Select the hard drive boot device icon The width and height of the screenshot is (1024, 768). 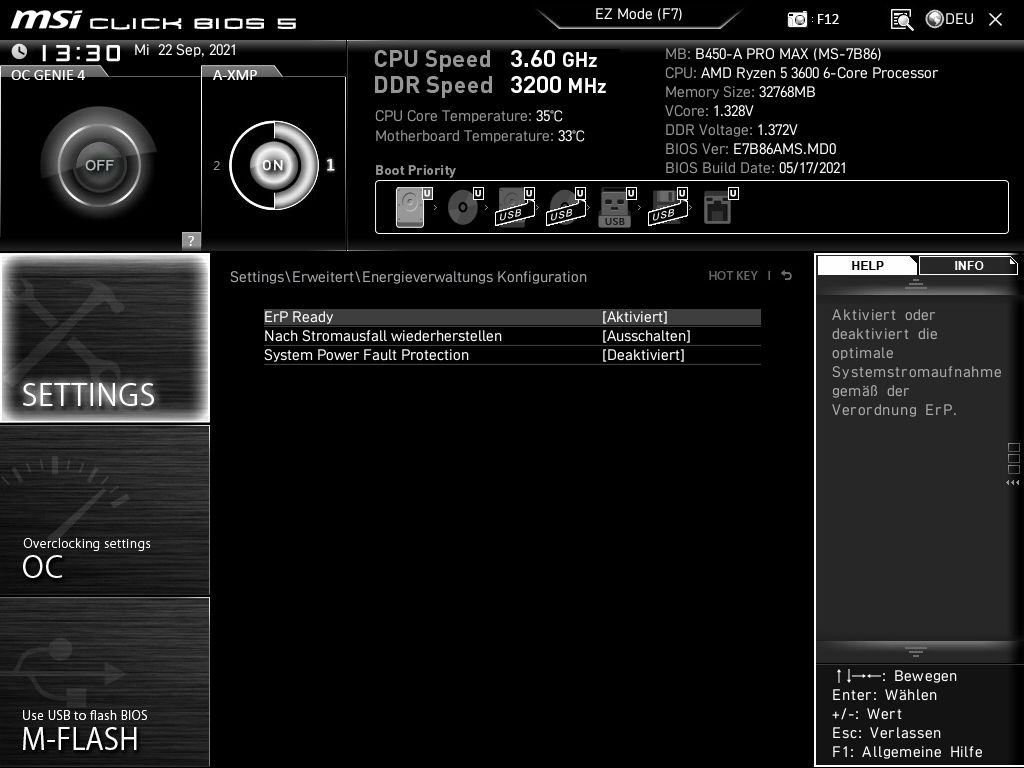[408, 205]
